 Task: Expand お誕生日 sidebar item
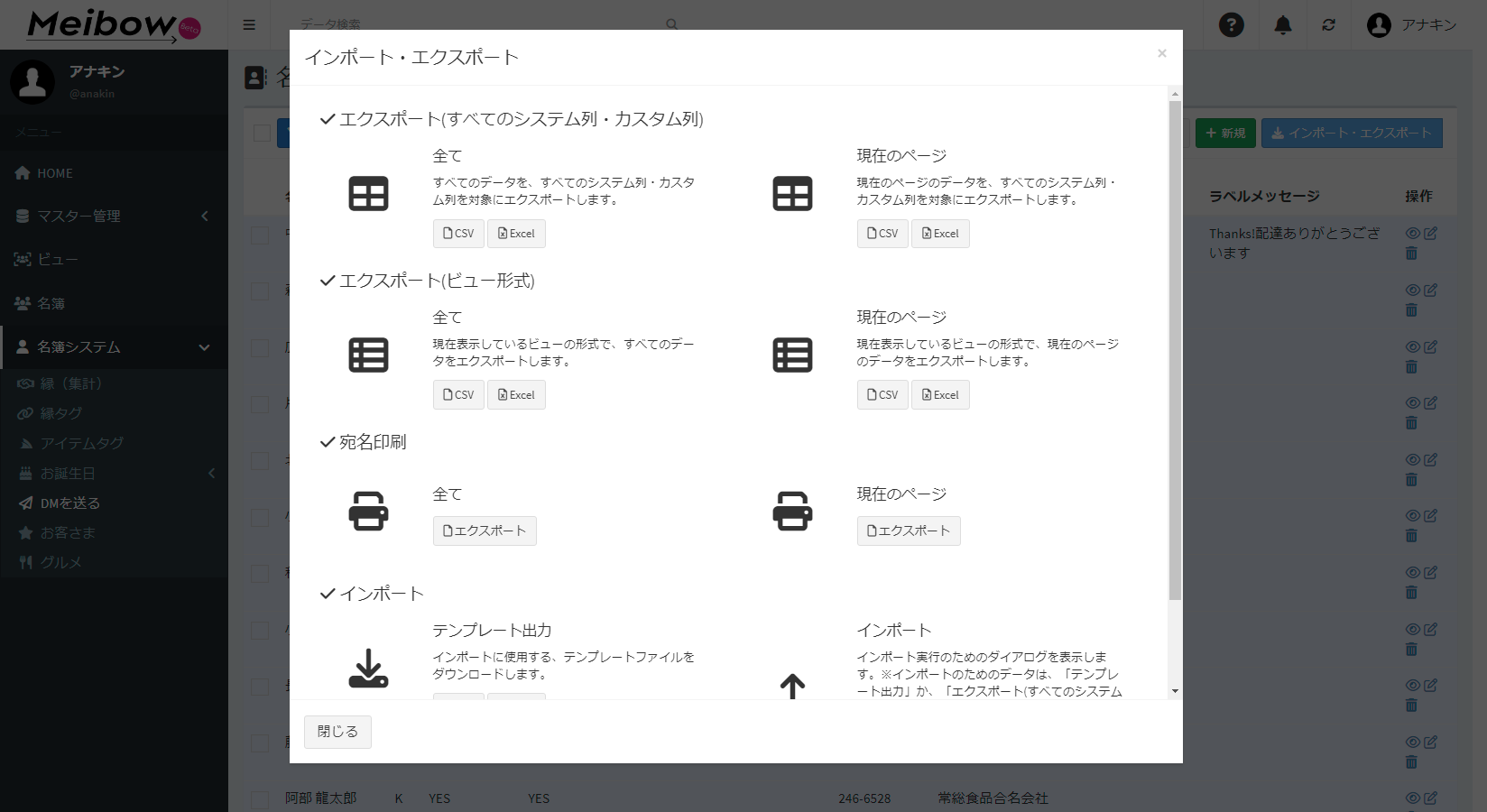114,473
